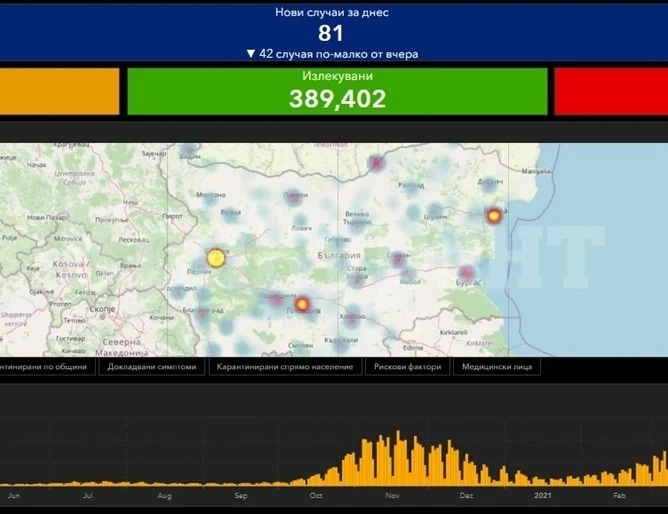The image size is (668, 514).
Task: Click the Sep label on chart axis
Action: [241, 496]
